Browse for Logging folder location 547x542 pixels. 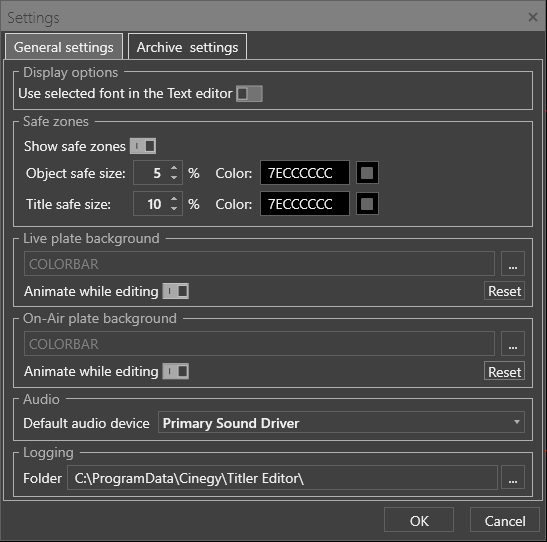tap(512, 477)
